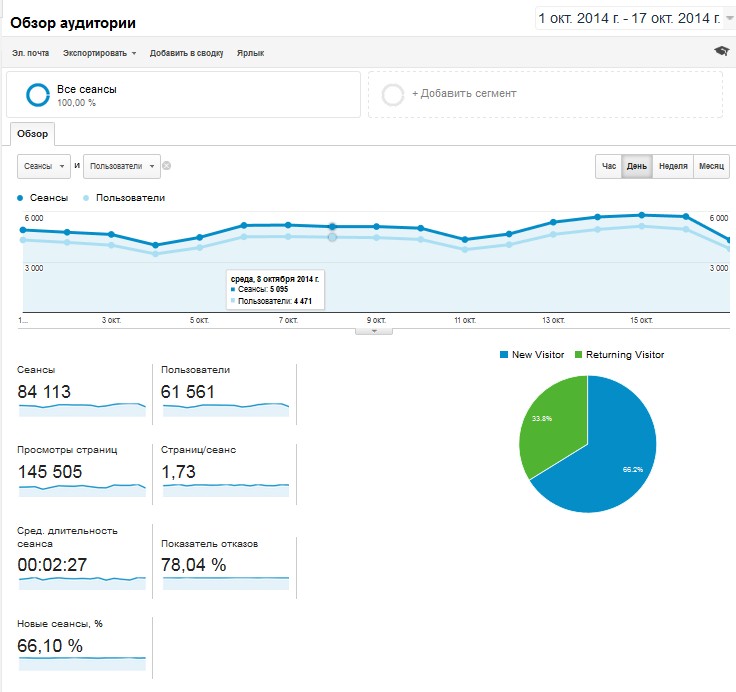Screen dimensions: 736x692
Task: Switch chart to Месяц view
Action: click(711, 166)
